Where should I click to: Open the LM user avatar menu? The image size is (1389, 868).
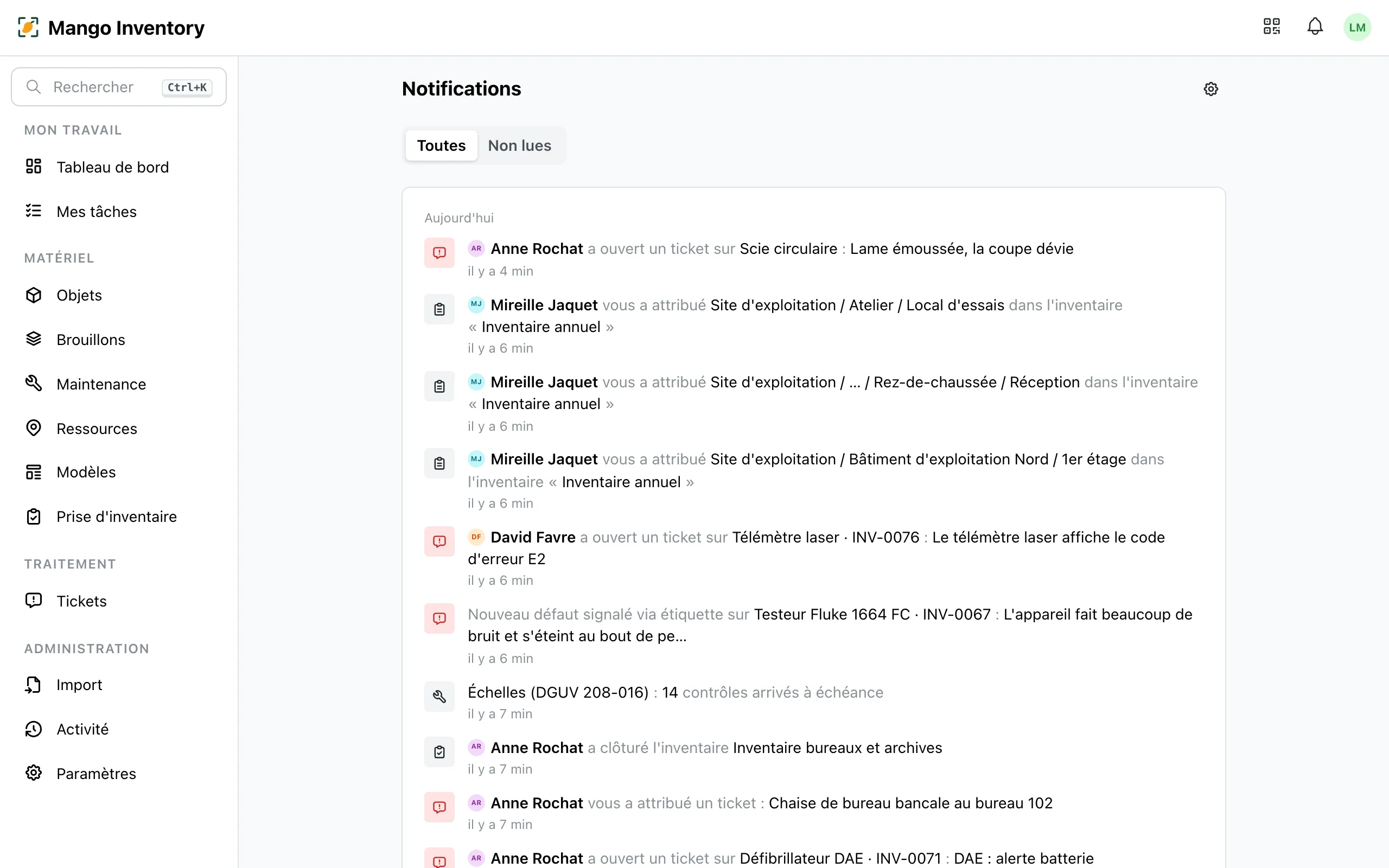coord(1357,27)
